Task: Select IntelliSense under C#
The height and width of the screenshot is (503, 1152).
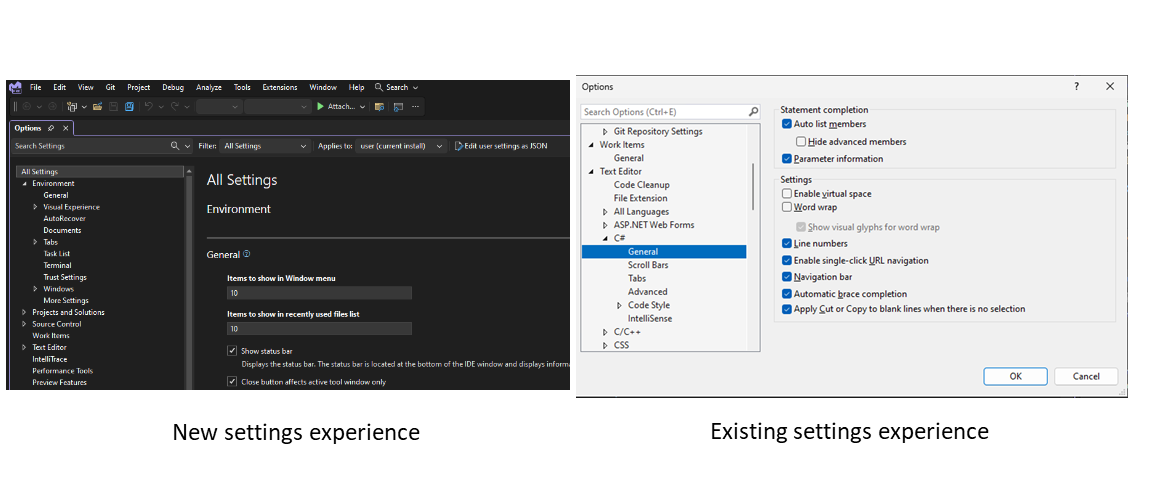Action: [649, 319]
